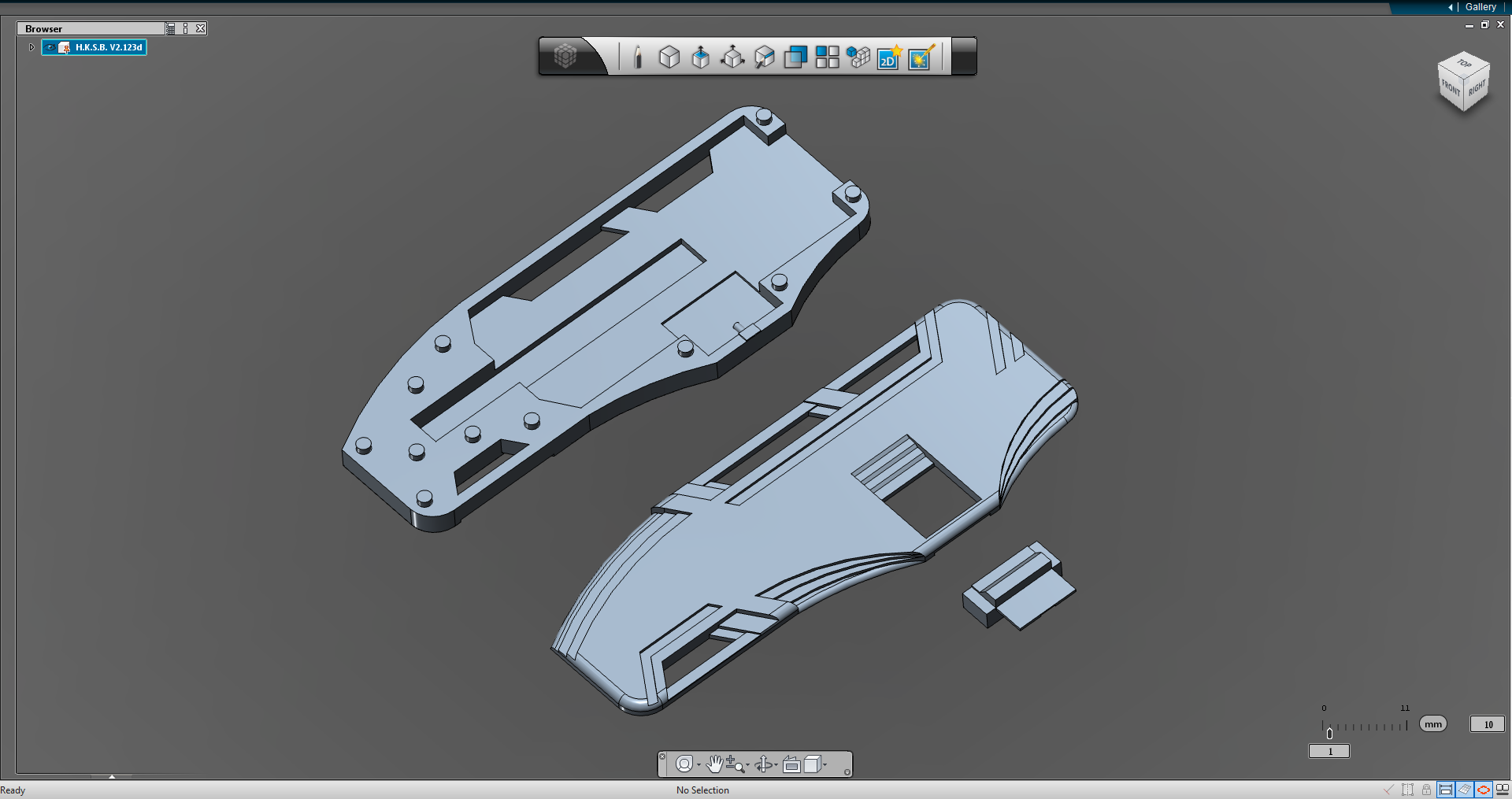Click the Browser panel pin icon
Image resolution: width=1512 pixels, height=799 pixels.
[x=186, y=28]
